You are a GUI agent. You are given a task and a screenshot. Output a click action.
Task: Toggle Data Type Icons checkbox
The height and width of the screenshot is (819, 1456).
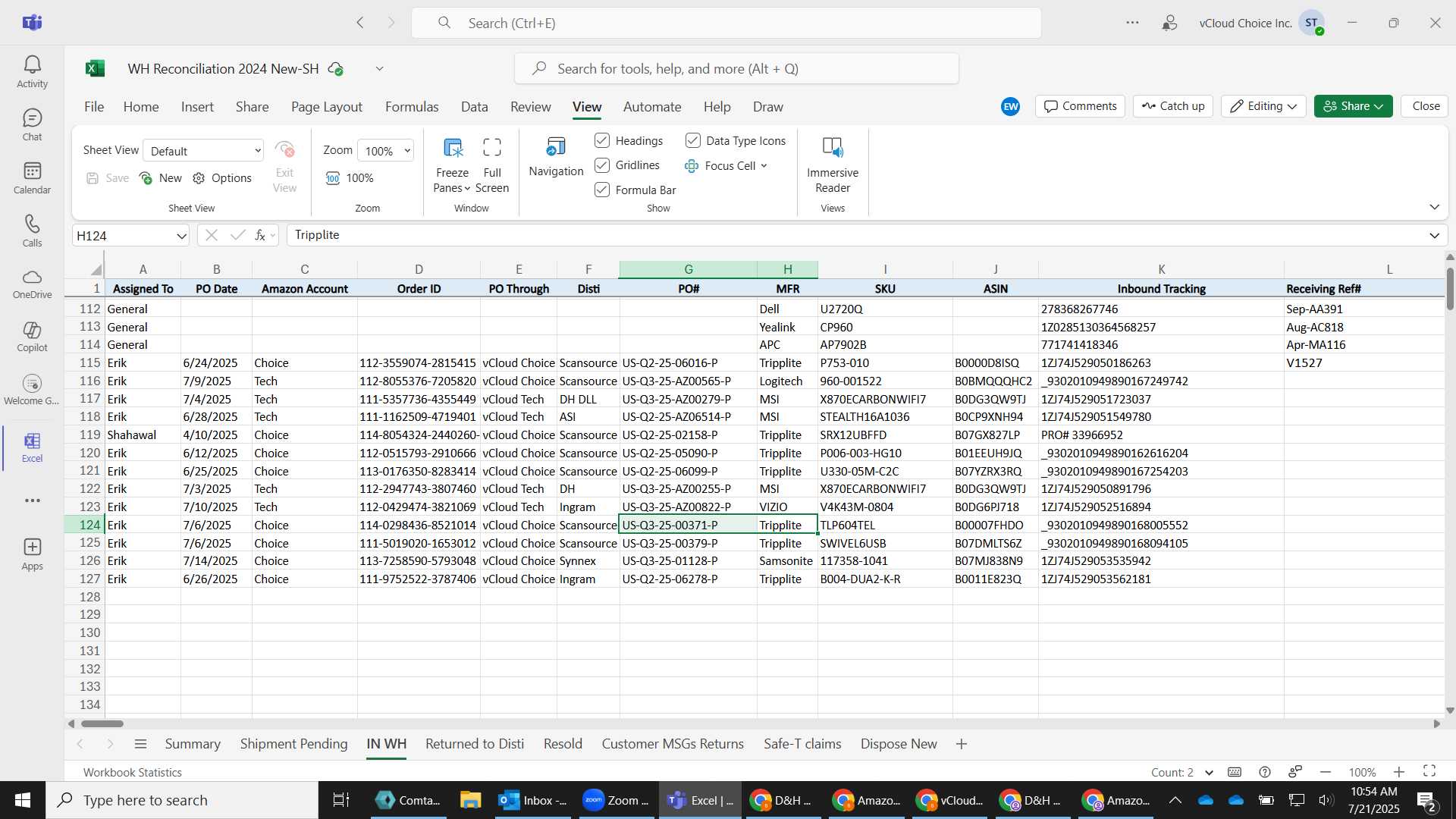coord(693,140)
